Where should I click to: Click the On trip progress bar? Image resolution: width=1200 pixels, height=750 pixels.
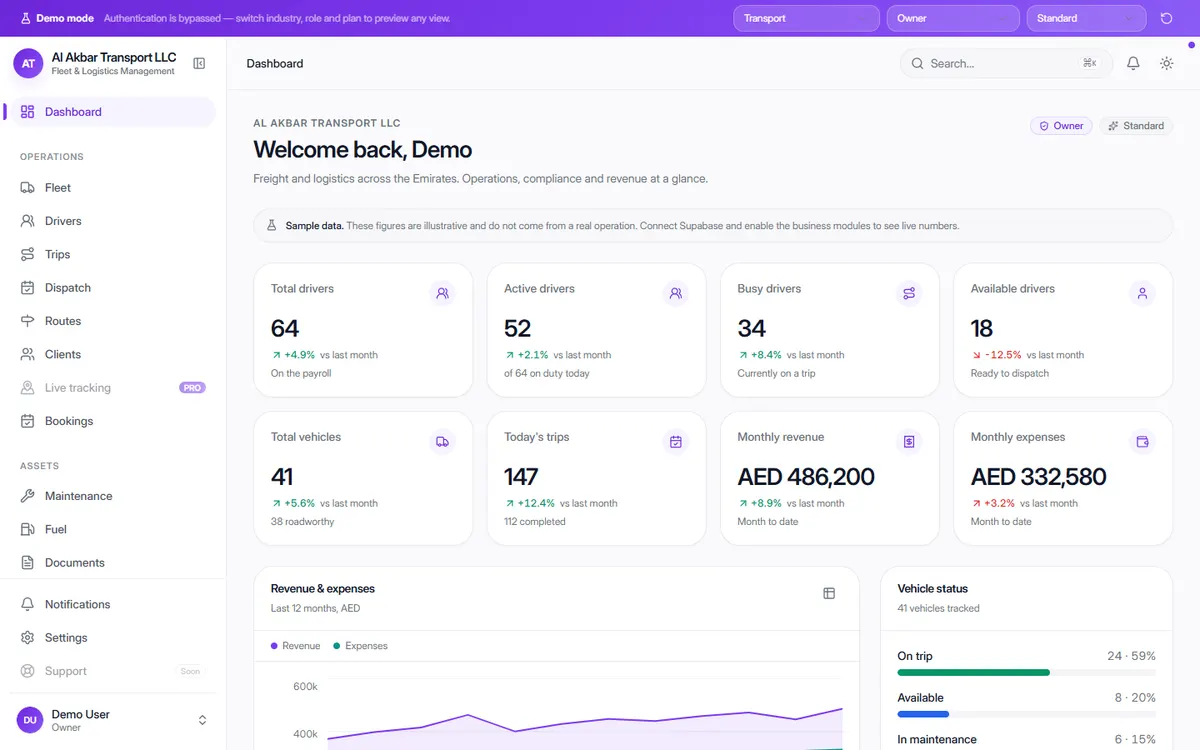point(1026,673)
